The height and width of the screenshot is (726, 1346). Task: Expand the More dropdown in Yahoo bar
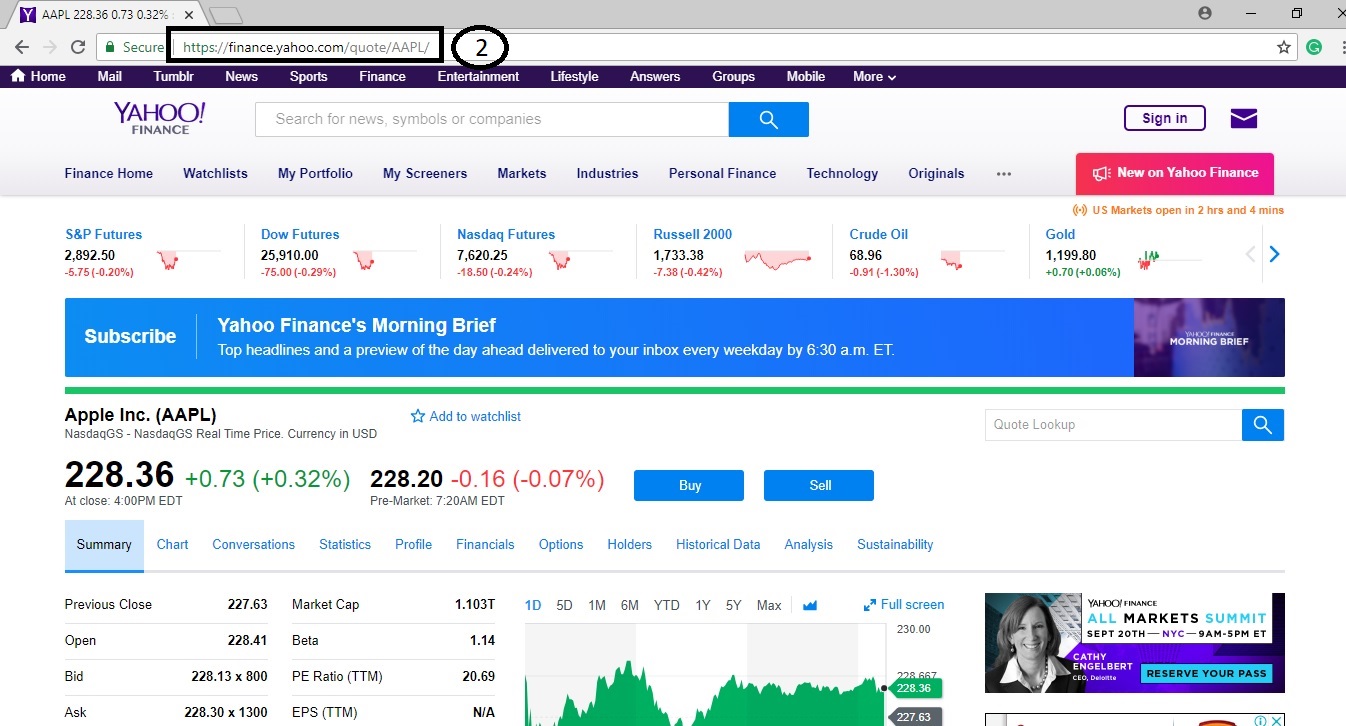pos(874,76)
